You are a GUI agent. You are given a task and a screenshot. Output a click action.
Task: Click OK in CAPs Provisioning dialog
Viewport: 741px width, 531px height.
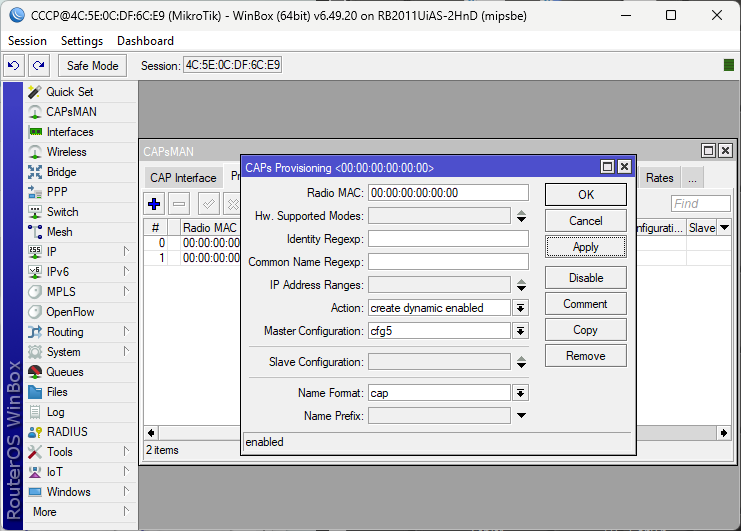586,195
